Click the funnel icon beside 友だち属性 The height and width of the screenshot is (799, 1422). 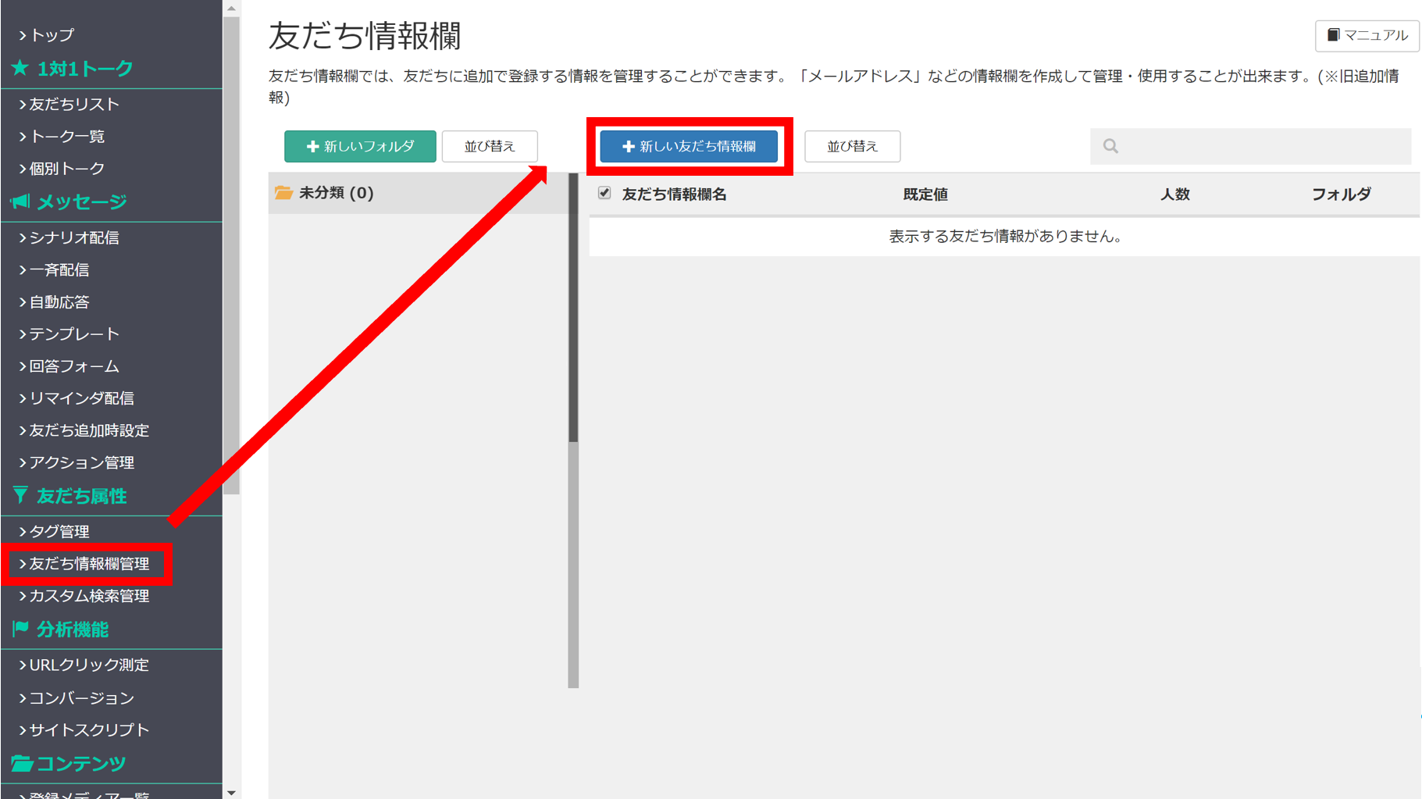20,496
